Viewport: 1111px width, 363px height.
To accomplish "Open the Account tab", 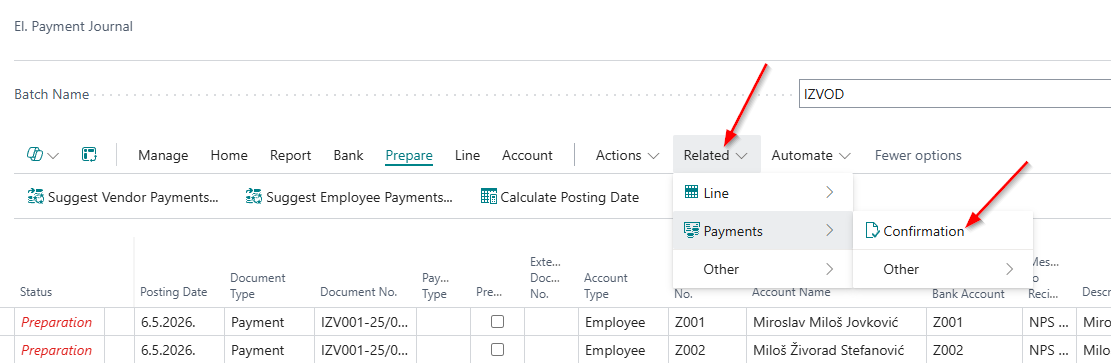I will 527,155.
